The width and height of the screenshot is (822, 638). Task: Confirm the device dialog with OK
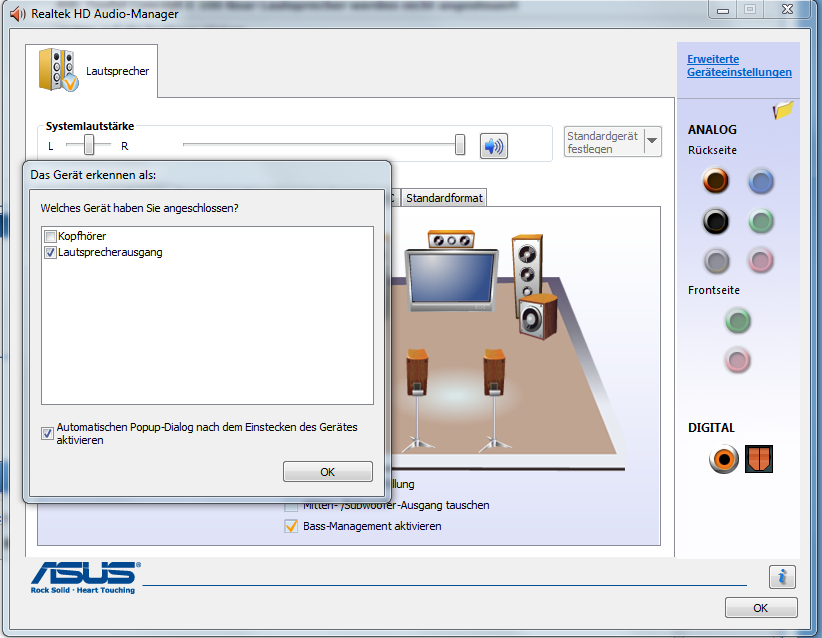pyautogui.click(x=328, y=472)
